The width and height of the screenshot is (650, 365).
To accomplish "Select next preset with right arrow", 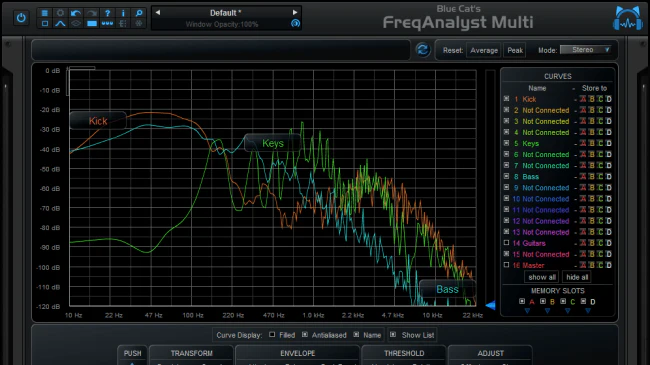I will (295, 12).
